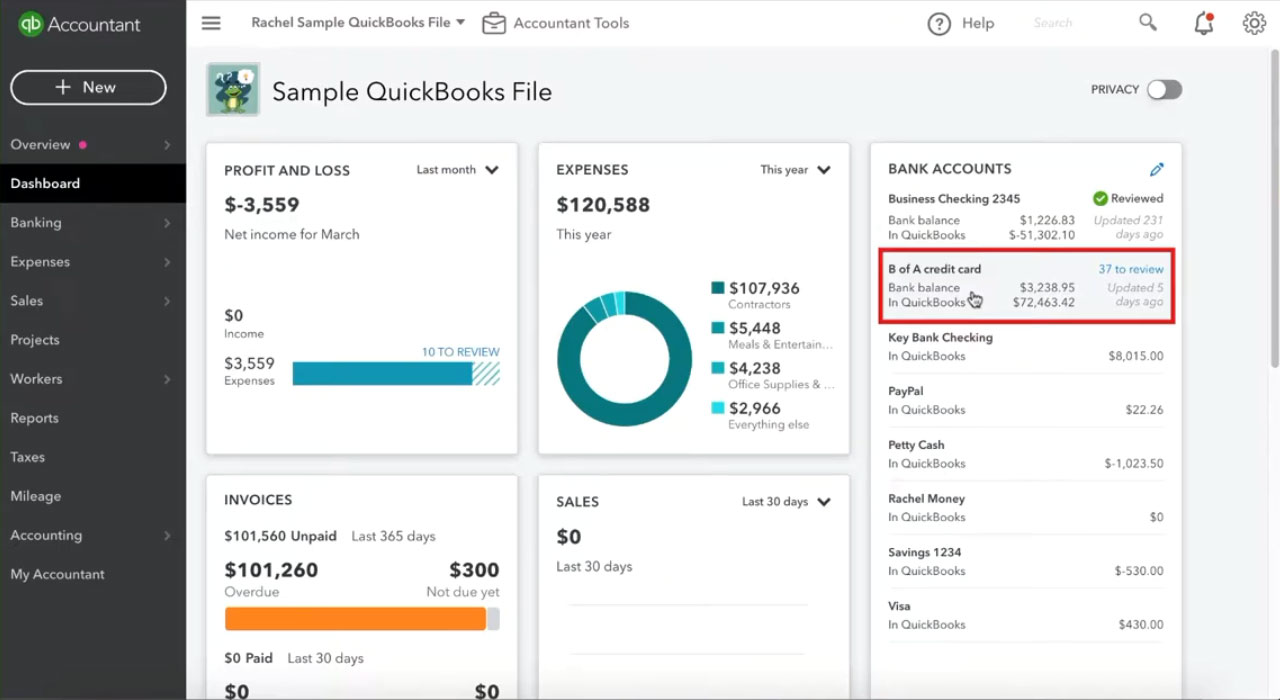This screenshot has width=1280, height=700.
Task: Click the Contractors dark teal swatch
Action: (717, 288)
